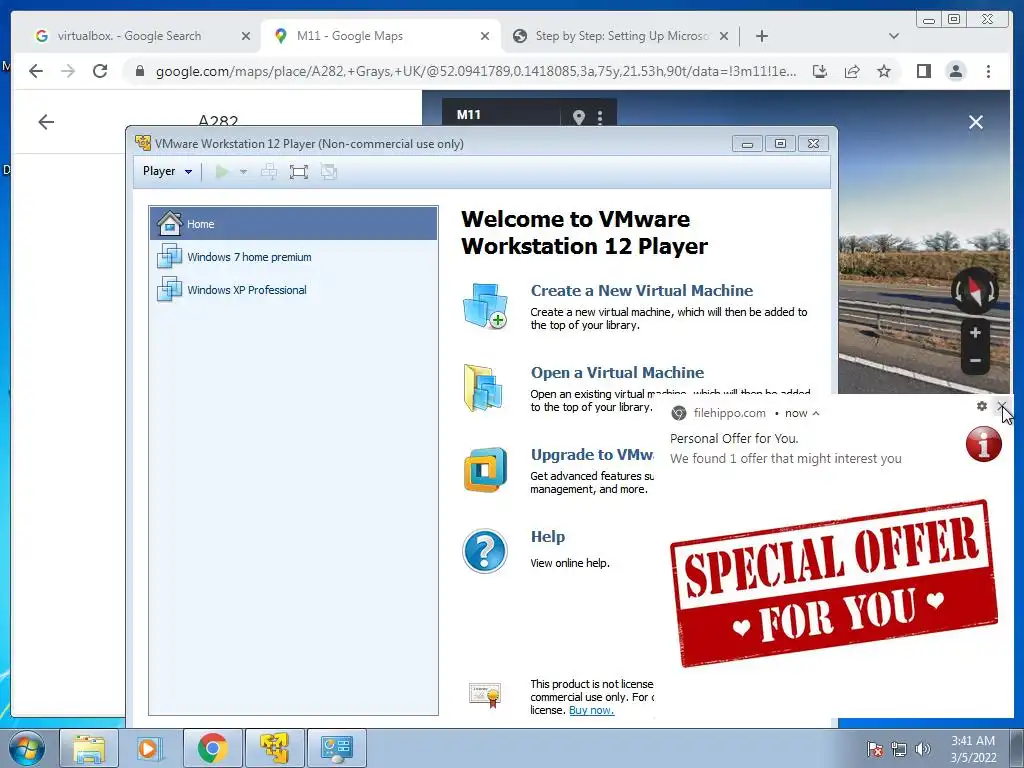Click the blue Help question mark icon
The image size is (1024, 768).
pyautogui.click(x=485, y=551)
